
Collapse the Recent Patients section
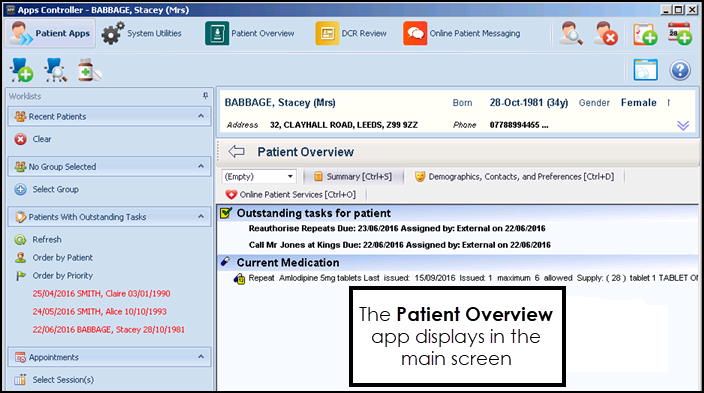click(201, 116)
